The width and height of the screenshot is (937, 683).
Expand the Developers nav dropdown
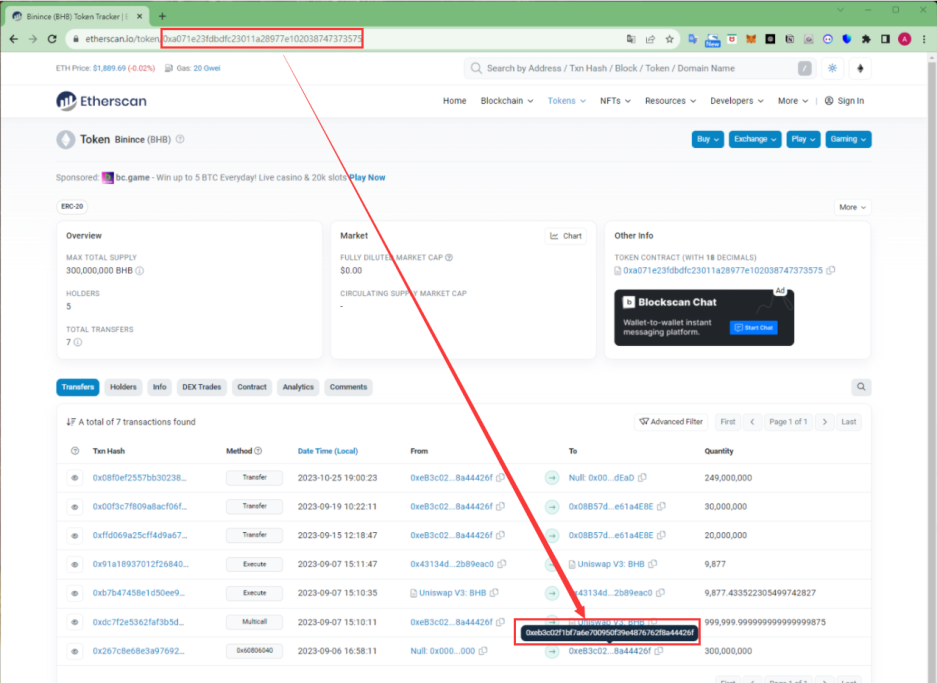(x=737, y=101)
